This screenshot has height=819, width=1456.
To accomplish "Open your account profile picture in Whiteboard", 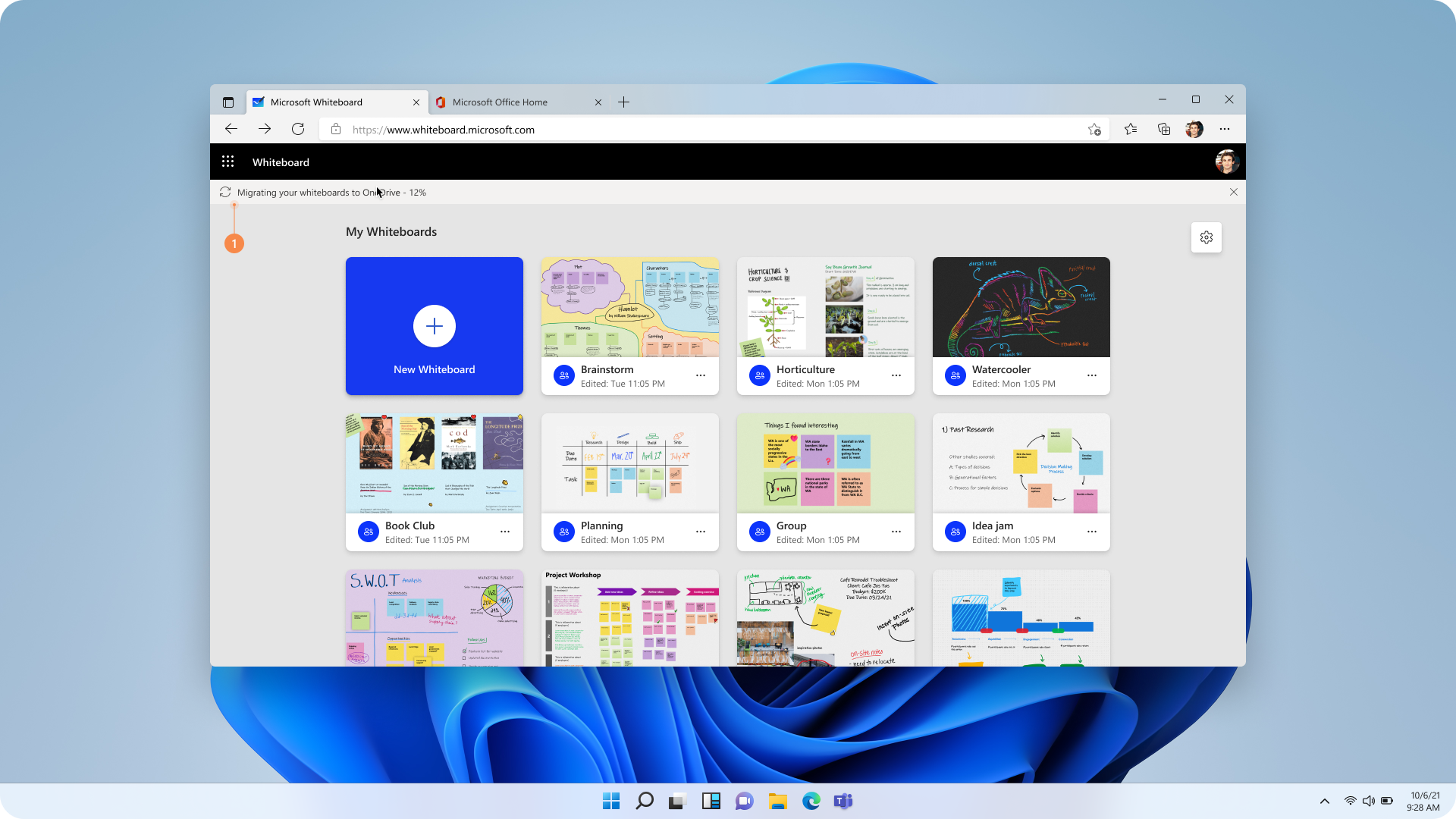I will pos(1226,162).
